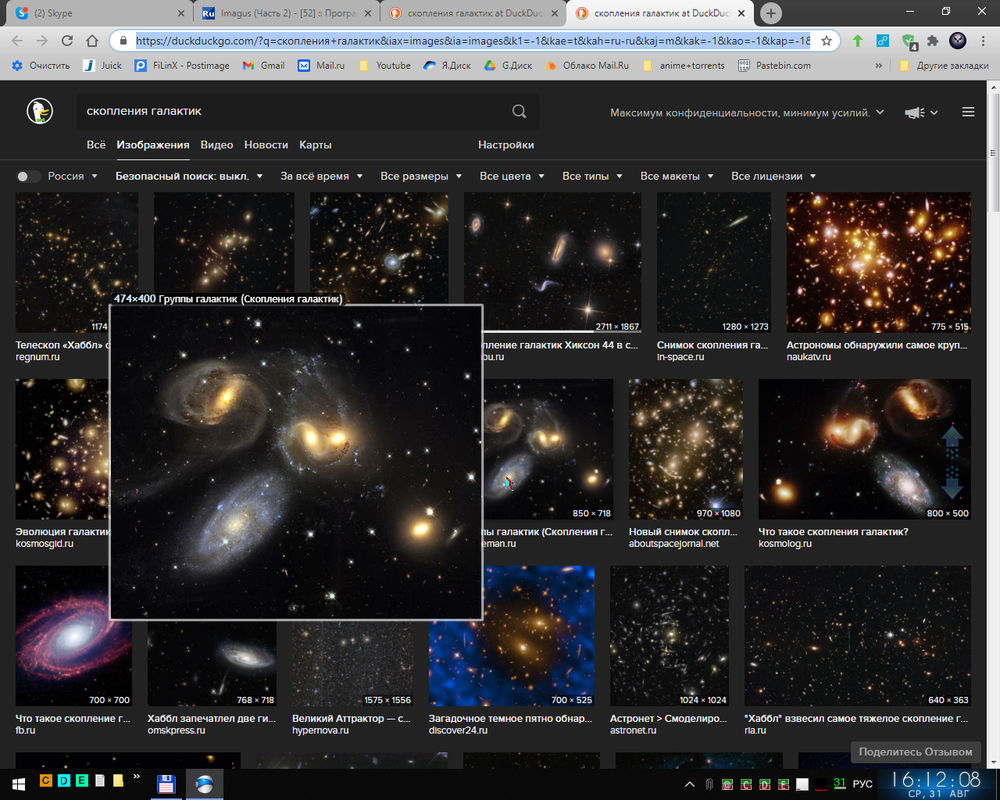Open the kosmolog.ru source link
The height and width of the screenshot is (800, 1000).
point(785,544)
